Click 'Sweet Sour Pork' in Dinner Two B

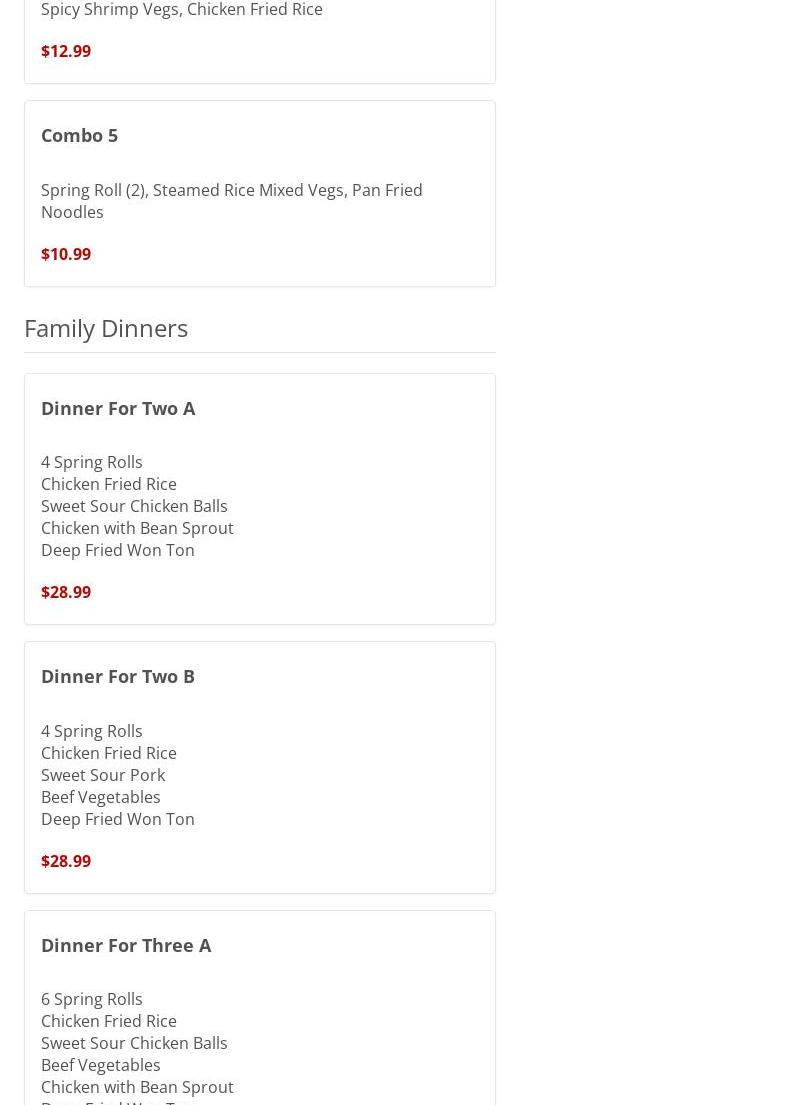[x=103, y=775]
